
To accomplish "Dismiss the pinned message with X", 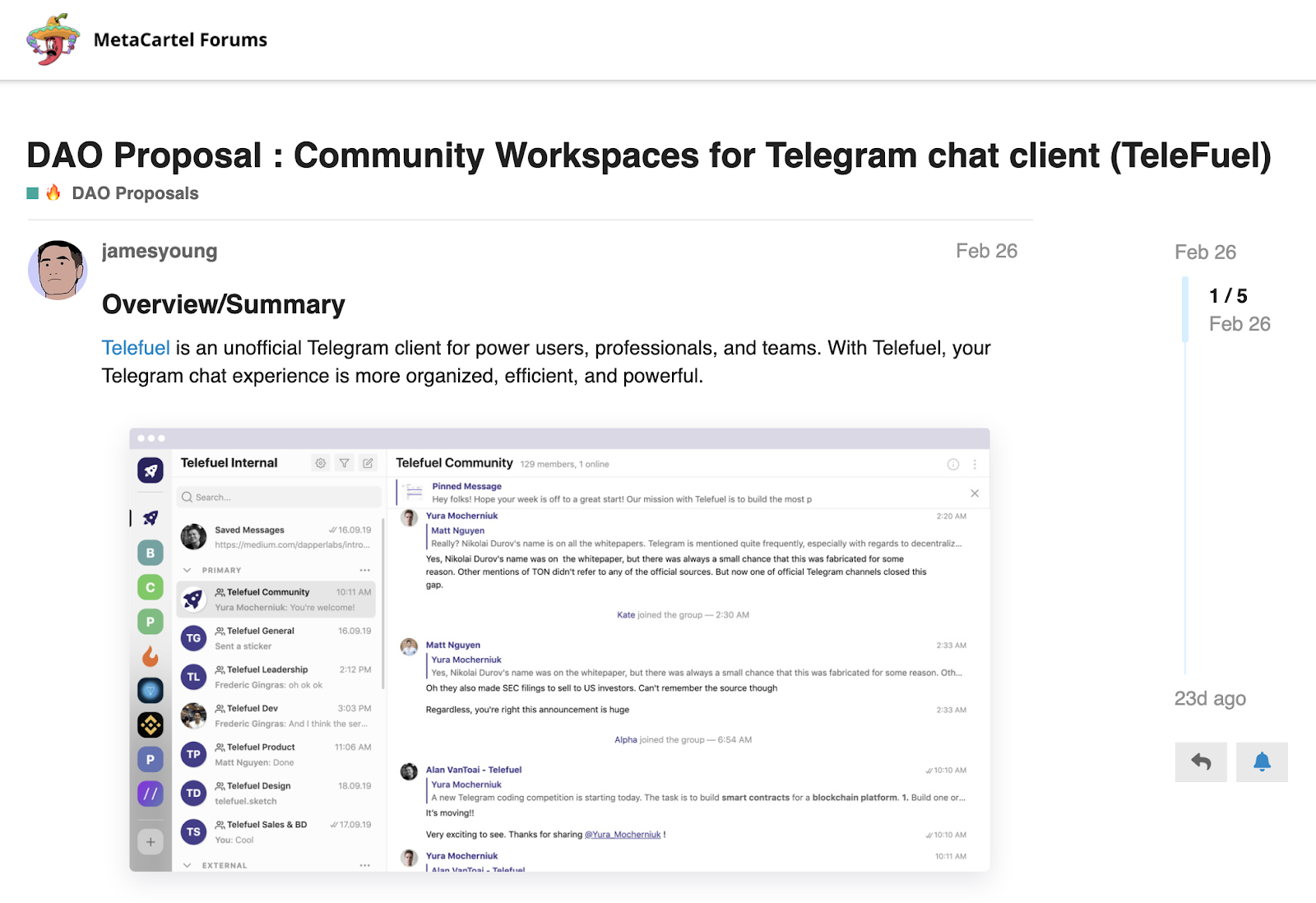I will (x=975, y=493).
